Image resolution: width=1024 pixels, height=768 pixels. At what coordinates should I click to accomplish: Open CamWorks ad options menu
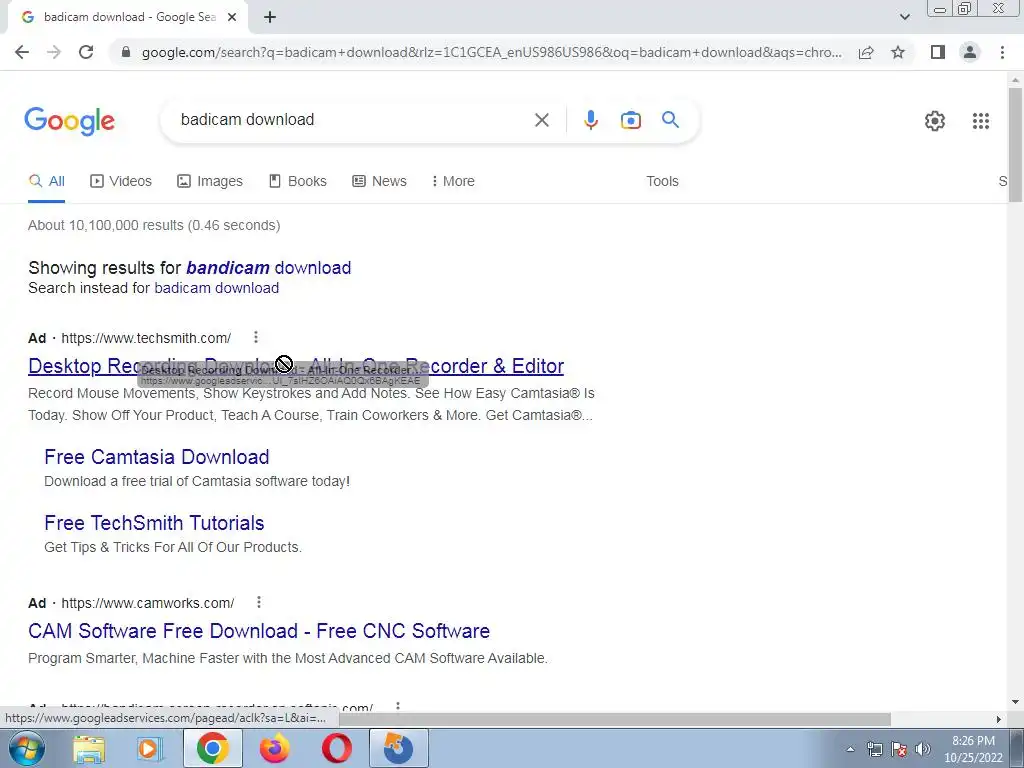[x=259, y=602]
